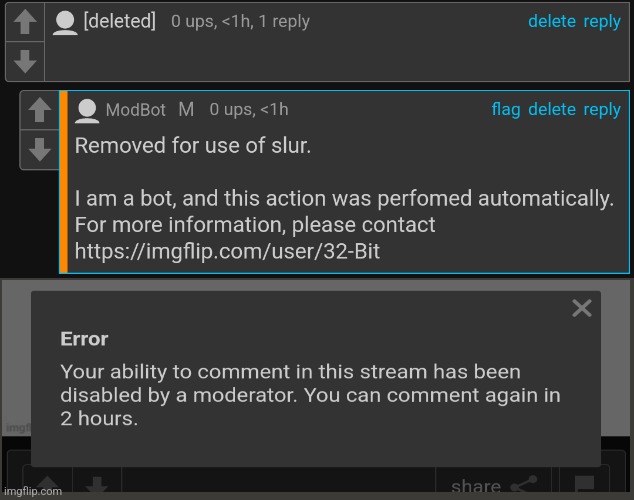Downvote the ModBot comment

[40, 150]
